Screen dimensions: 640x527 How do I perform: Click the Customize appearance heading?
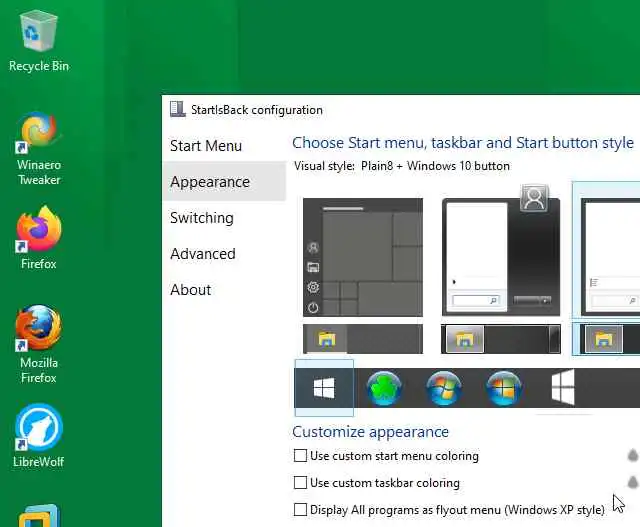point(370,431)
